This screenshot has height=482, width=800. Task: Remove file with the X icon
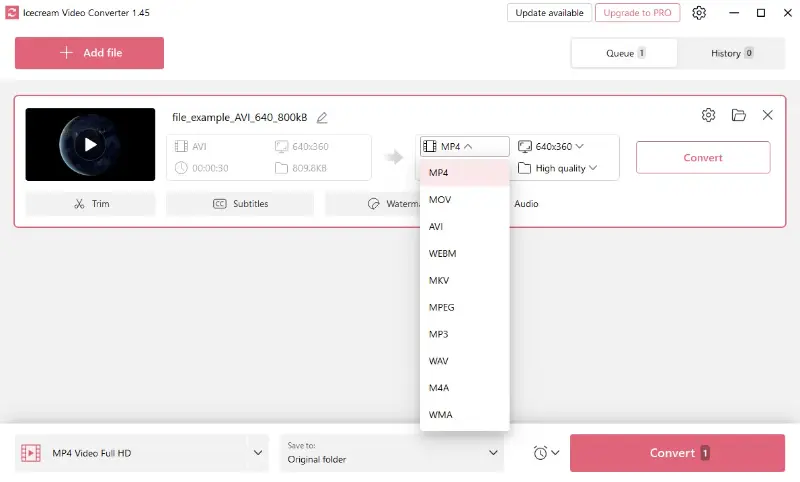pyautogui.click(x=767, y=115)
